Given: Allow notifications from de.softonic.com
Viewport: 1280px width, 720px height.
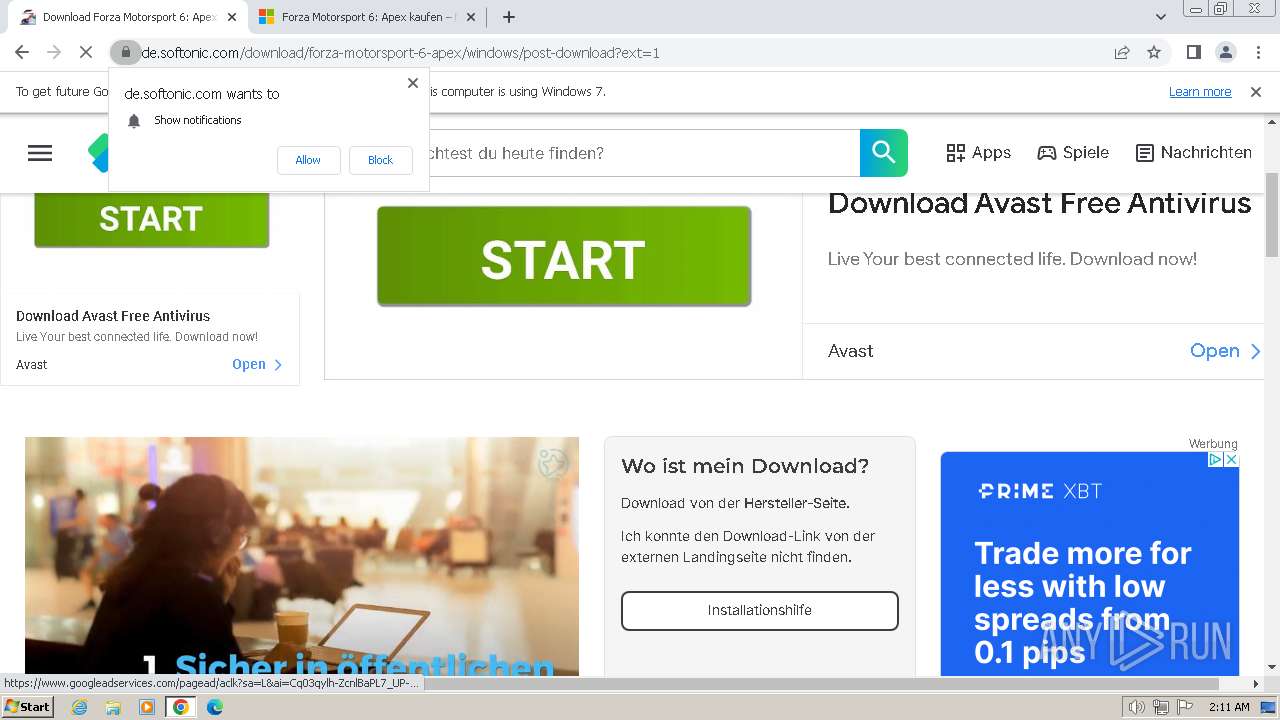Looking at the screenshot, I should pos(308,160).
